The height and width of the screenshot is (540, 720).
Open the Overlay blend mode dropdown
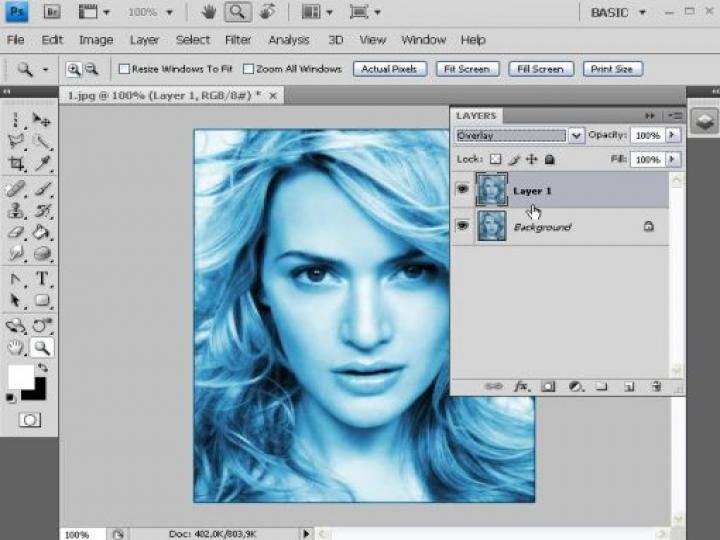tap(576, 135)
